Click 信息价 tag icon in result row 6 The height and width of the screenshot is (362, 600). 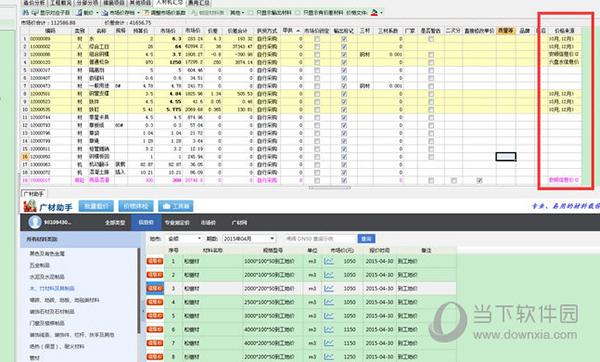155,329
